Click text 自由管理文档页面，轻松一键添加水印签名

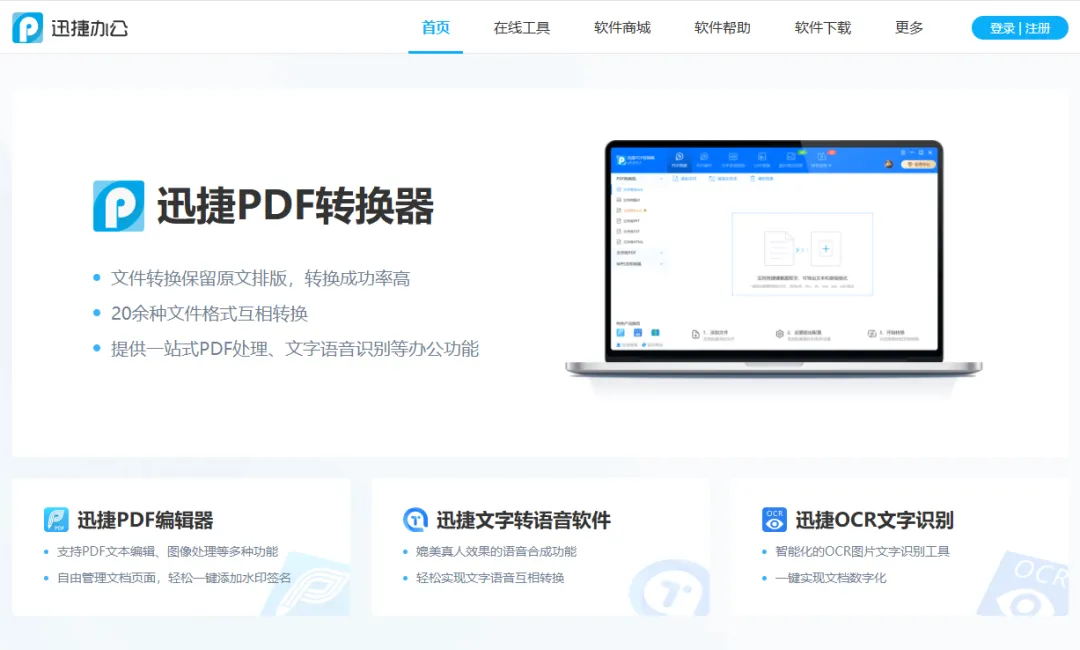[x=174, y=578]
